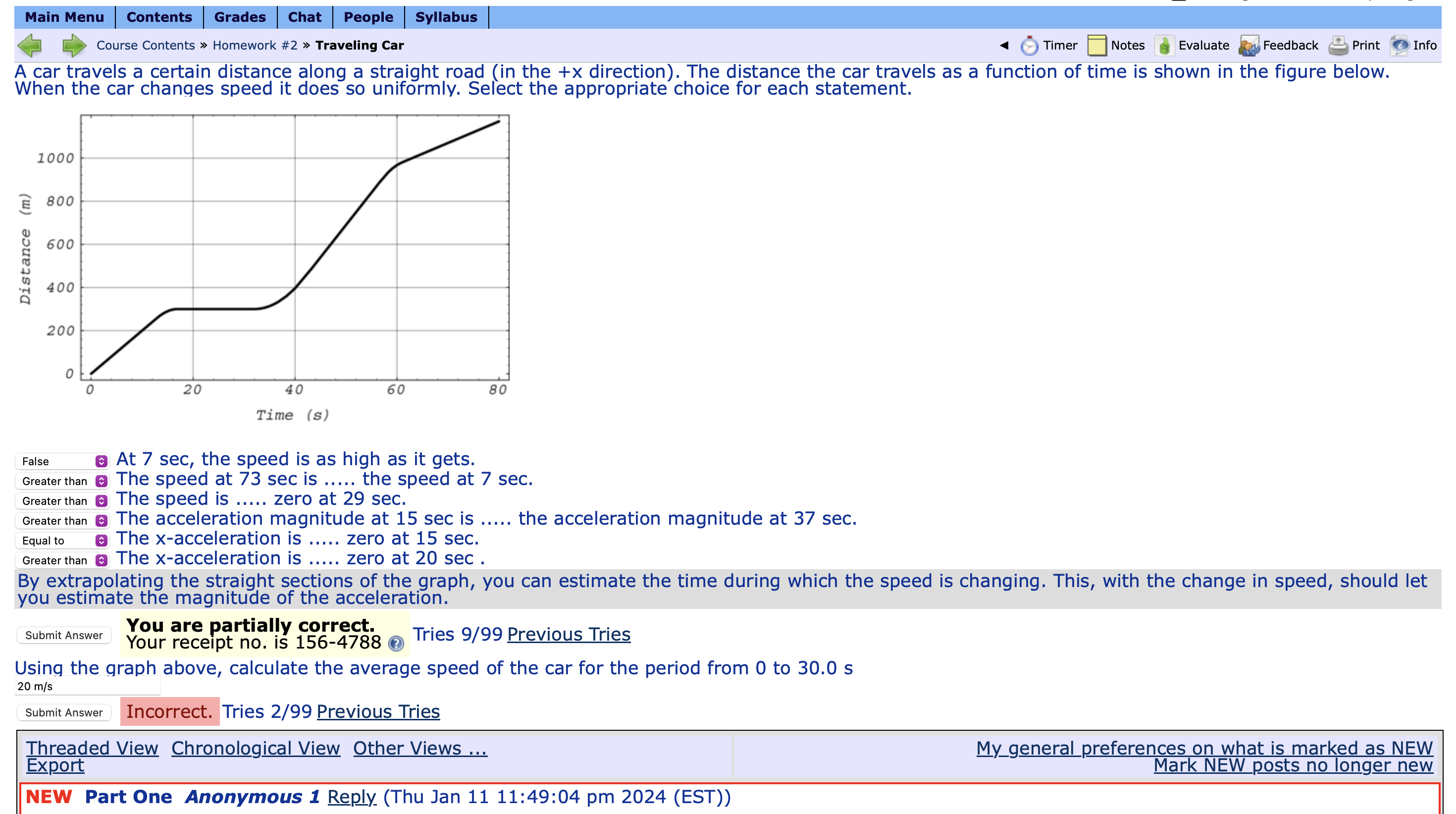Click the receipt number help icon
The image size is (1456, 814).
click(396, 643)
